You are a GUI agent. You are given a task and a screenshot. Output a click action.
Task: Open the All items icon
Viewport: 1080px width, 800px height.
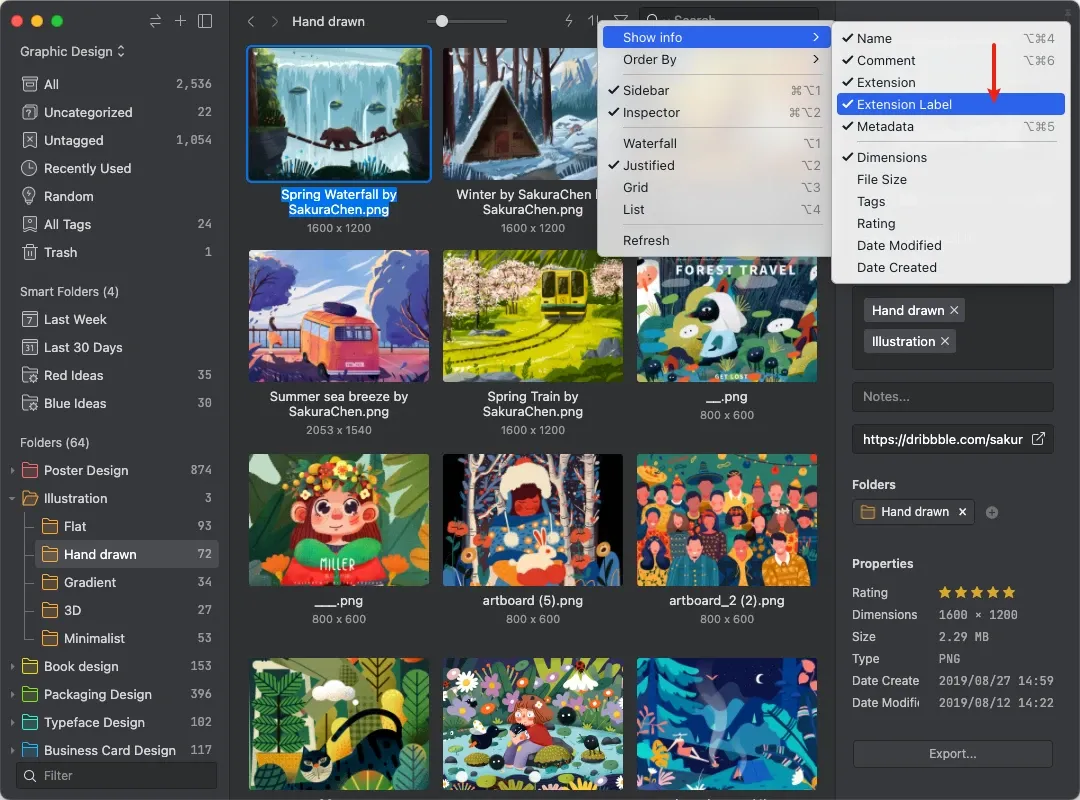30,84
